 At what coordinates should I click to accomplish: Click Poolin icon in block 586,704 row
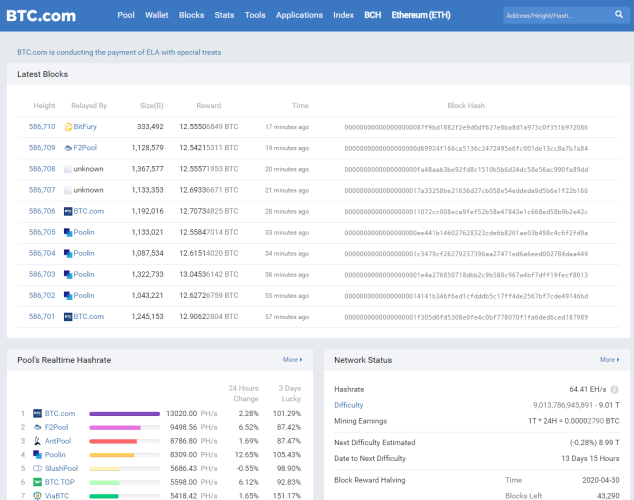[68, 253]
